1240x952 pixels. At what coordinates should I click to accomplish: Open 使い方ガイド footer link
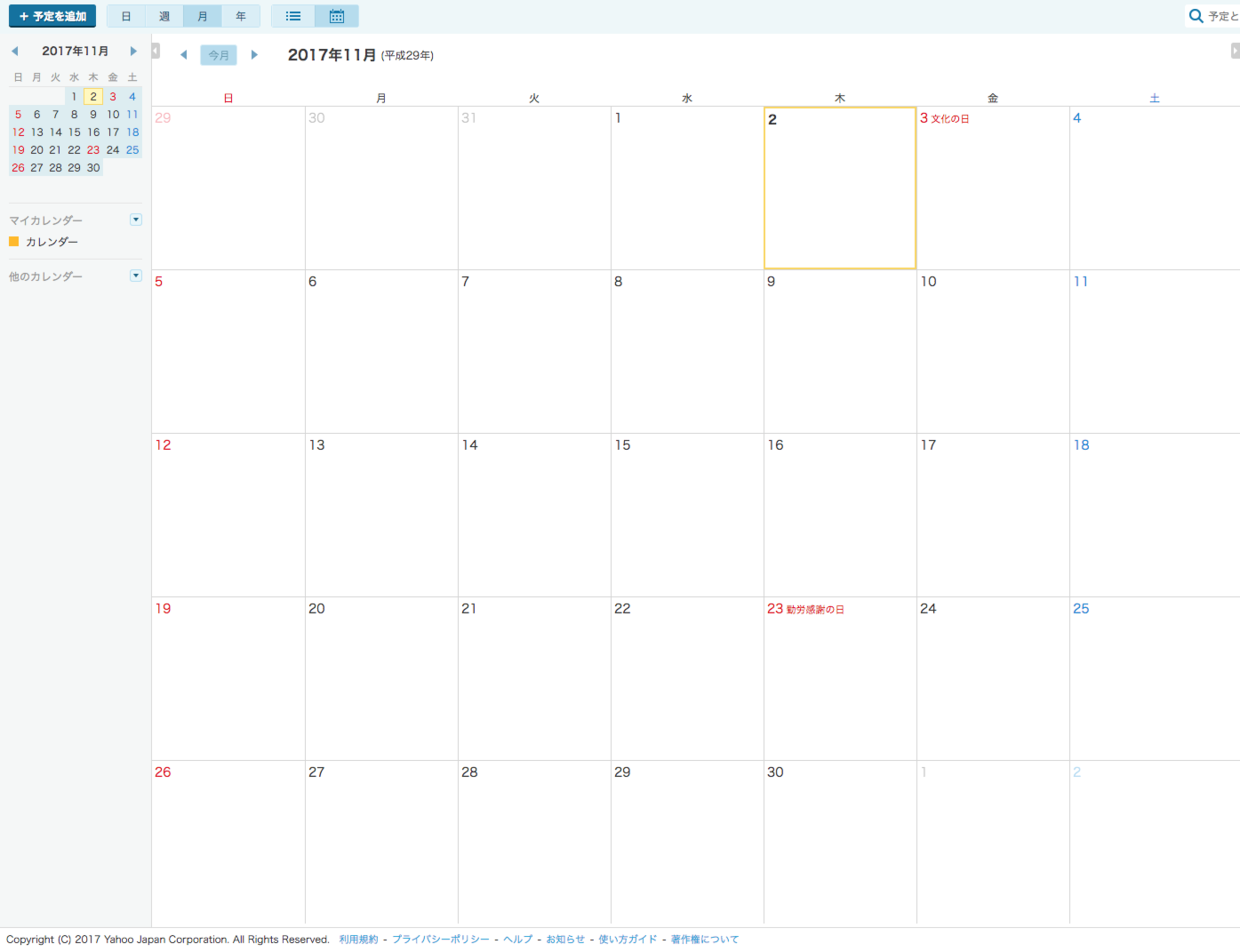pos(628,939)
